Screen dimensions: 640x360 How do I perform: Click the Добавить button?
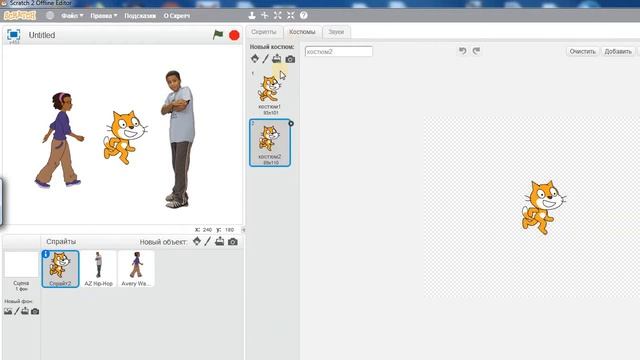(x=618, y=51)
